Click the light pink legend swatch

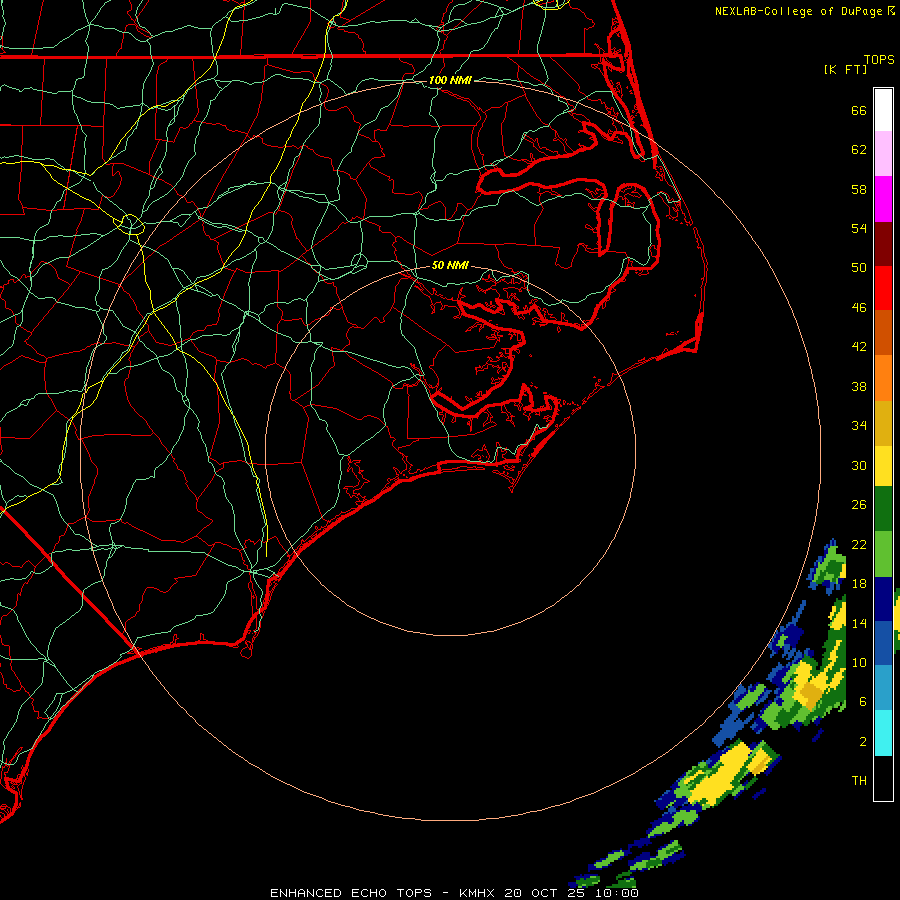[x=883, y=154]
